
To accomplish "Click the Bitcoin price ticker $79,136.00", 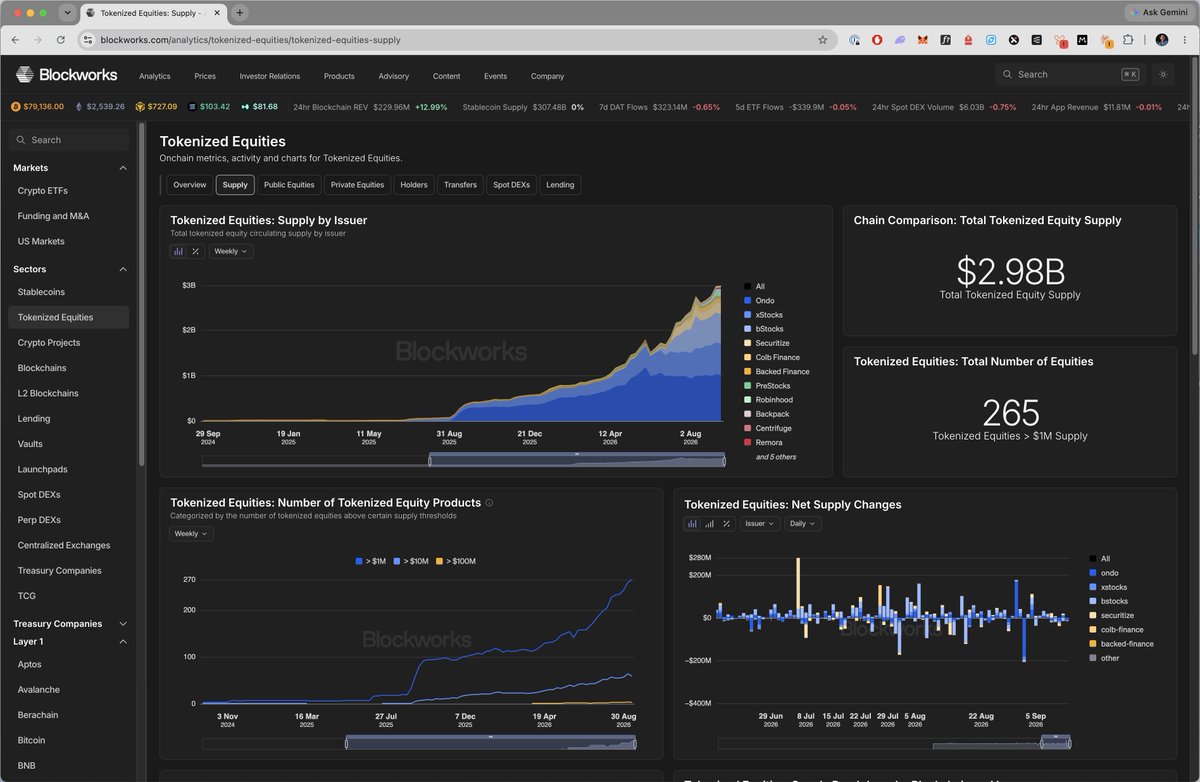I will click(x=37, y=106).
